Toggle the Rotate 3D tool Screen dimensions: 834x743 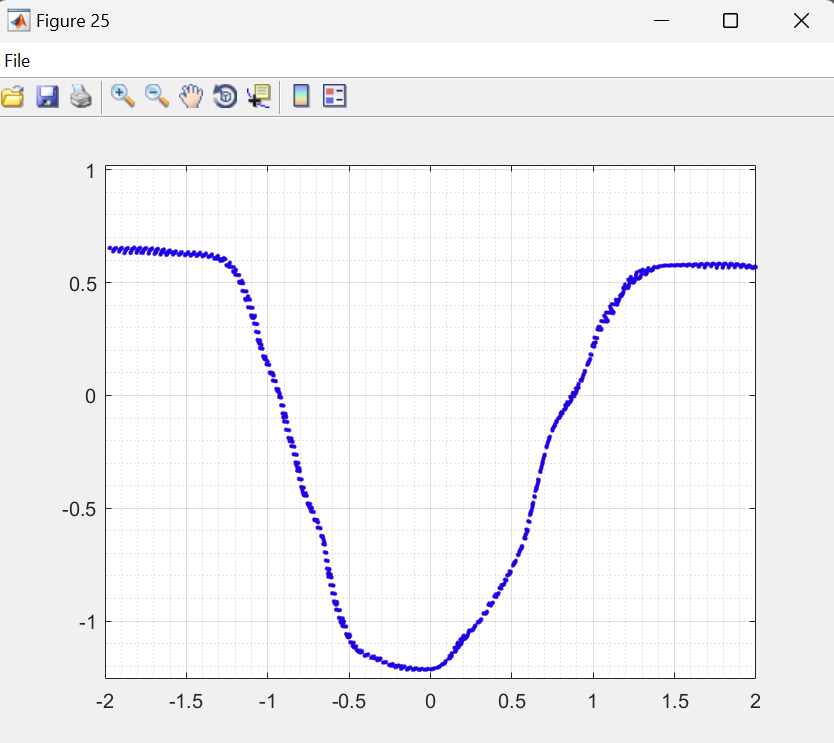coord(225,96)
